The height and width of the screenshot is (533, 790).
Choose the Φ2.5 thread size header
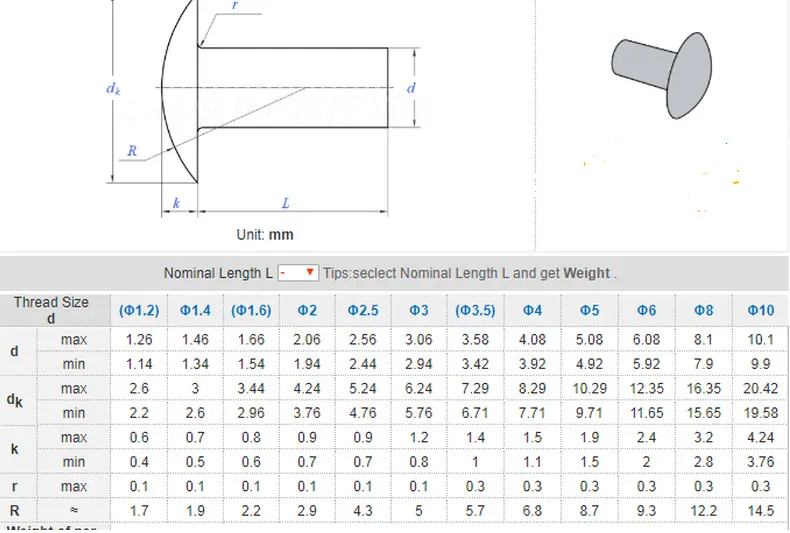pyautogui.click(x=363, y=310)
